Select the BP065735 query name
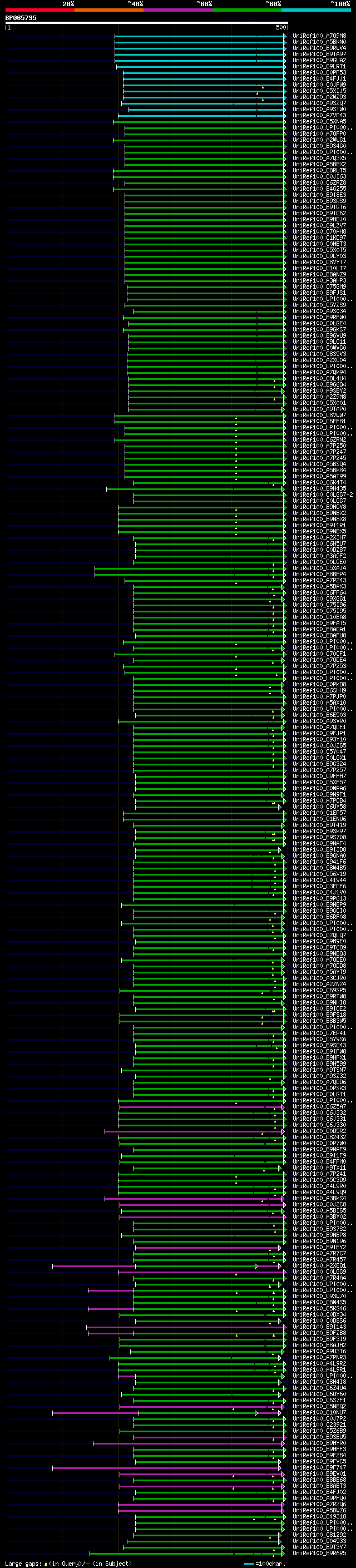 tap(21, 18)
